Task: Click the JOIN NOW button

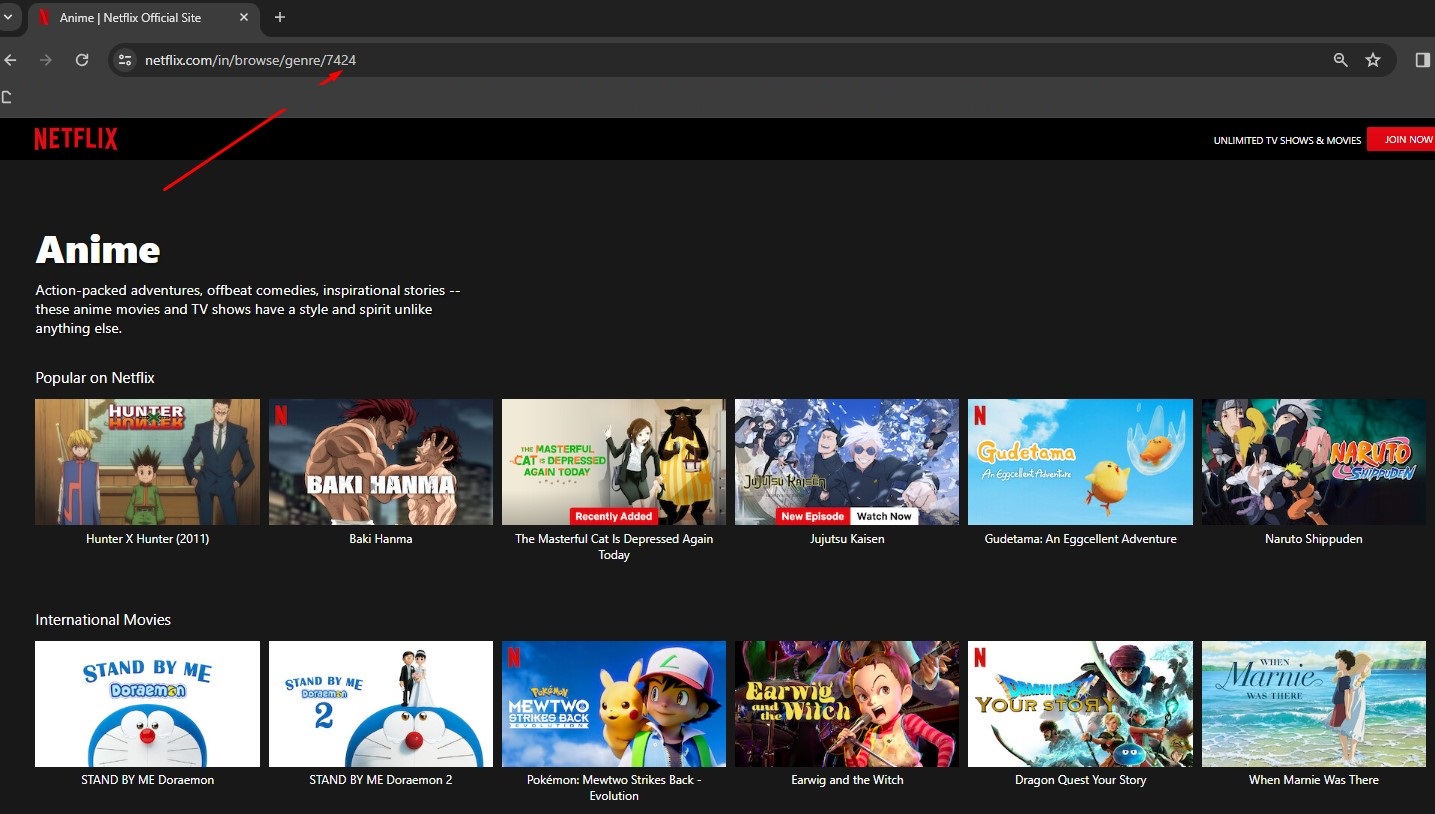Action: point(1403,140)
